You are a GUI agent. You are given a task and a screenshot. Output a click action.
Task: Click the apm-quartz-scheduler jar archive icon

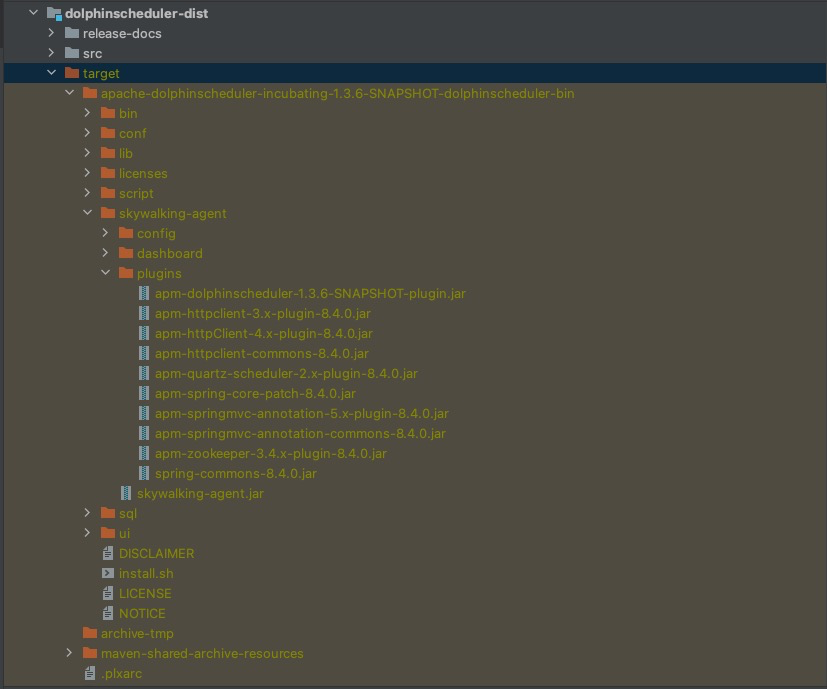coord(143,374)
